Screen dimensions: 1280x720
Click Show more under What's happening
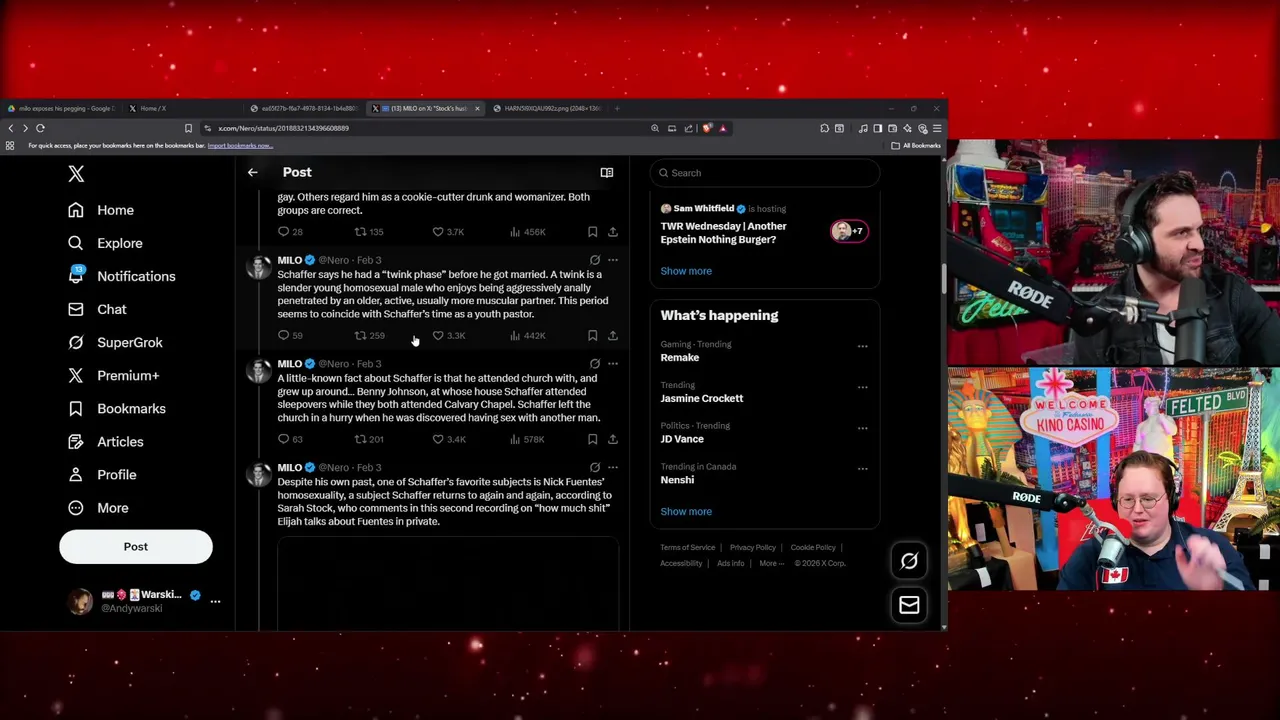click(686, 512)
